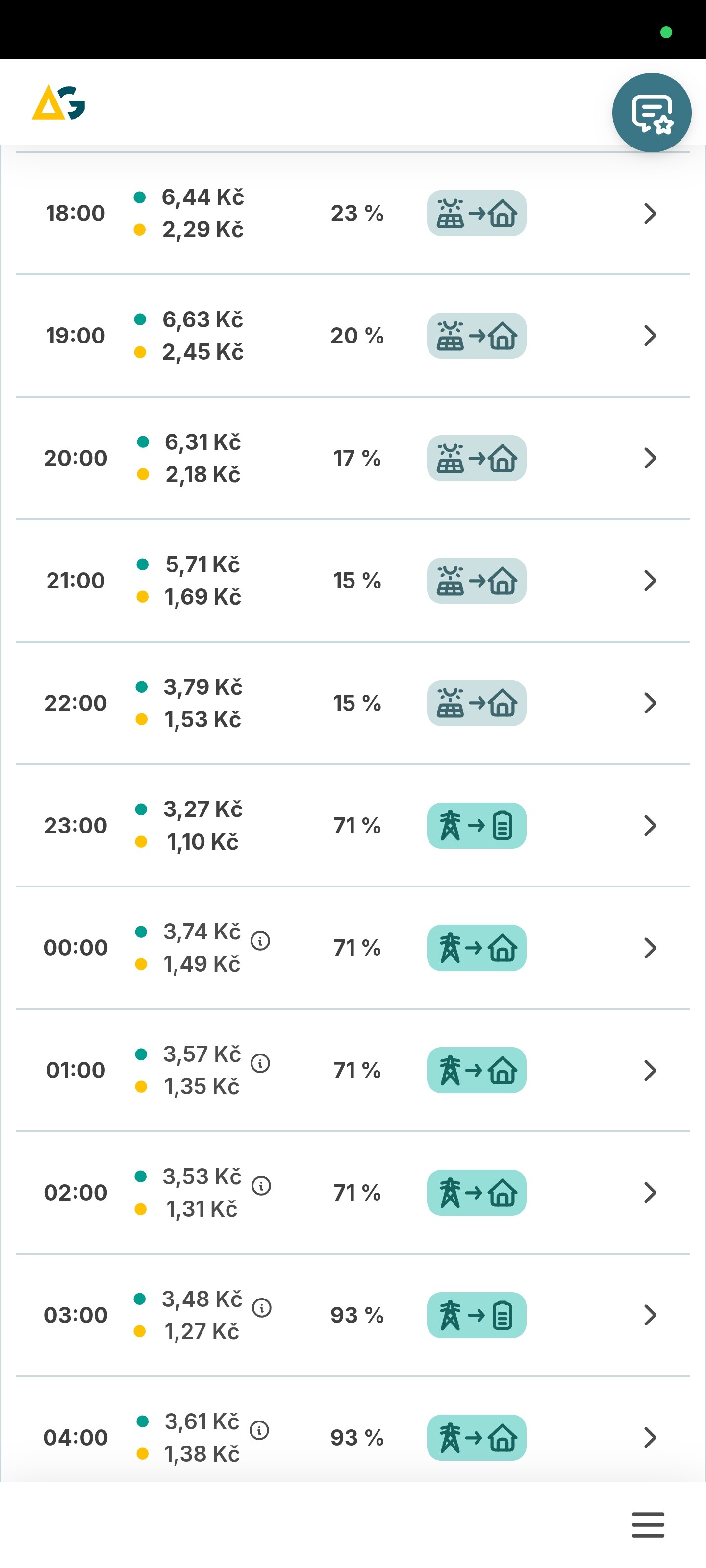Expand the 21:00 row chevron
The height and width of the screenshot is (1568, 706).
coord(650,581)
